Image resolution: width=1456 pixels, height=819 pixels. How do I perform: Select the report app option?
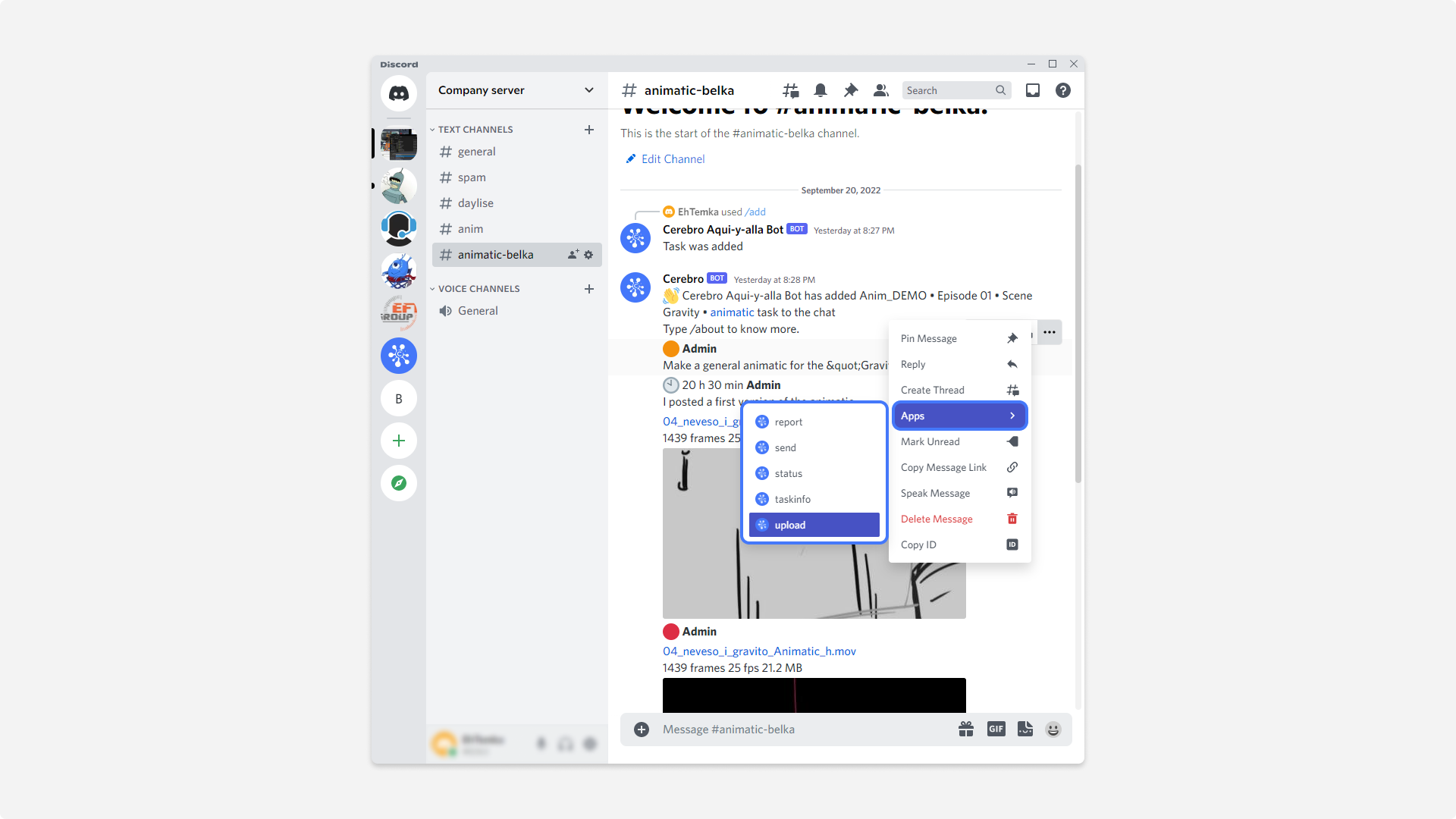[x=812, y=421]
